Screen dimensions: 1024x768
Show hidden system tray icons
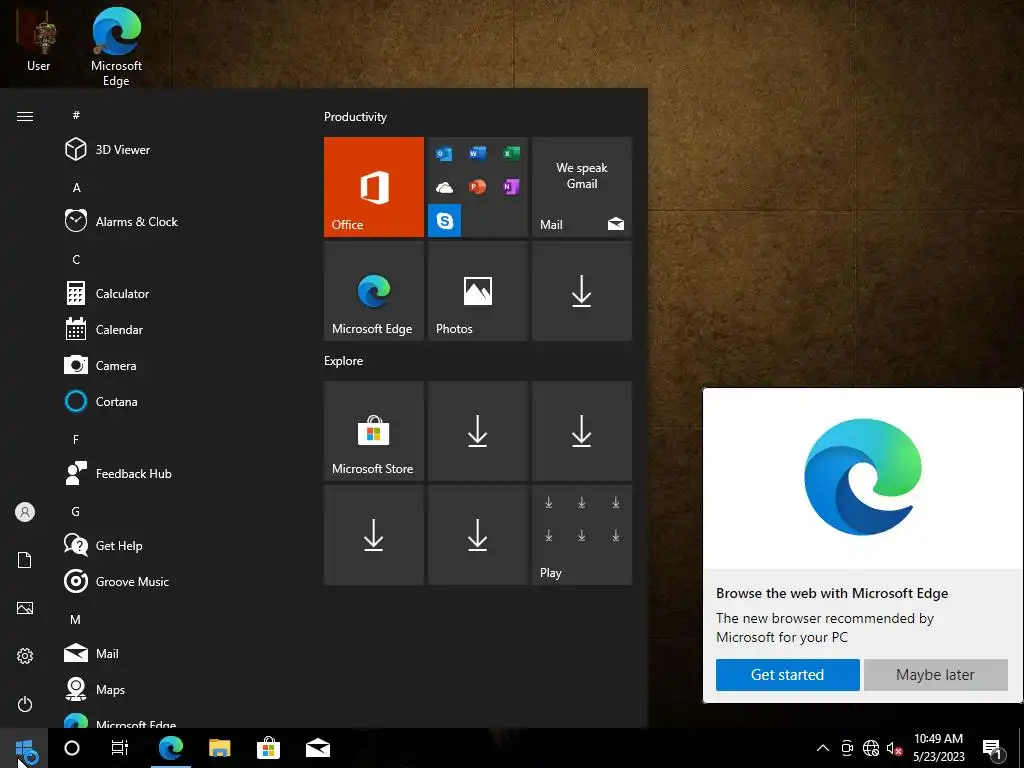823,748
